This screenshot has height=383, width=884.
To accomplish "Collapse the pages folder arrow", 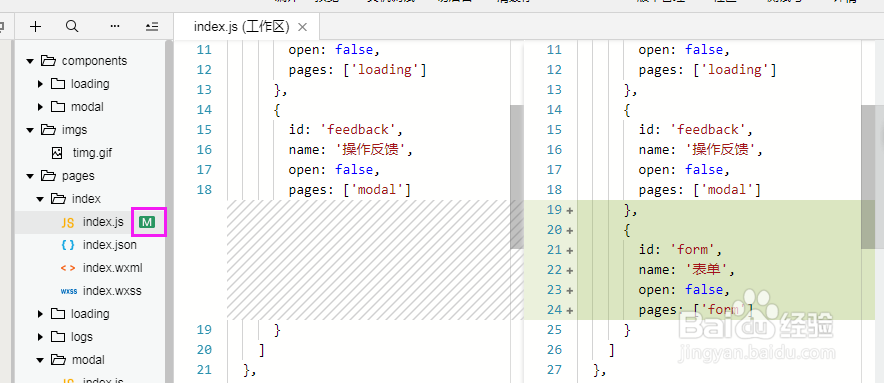I will click(30, 176).
